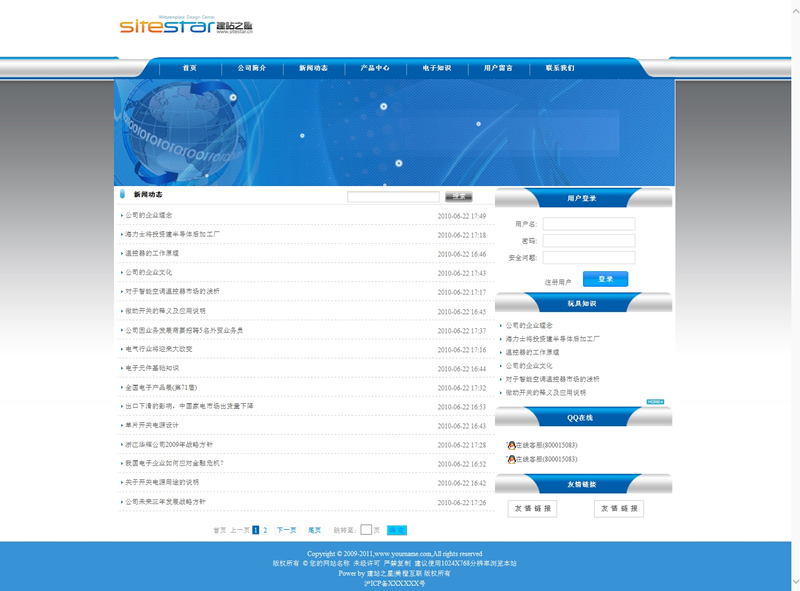Go to 公司简介 in the navigation bar

click(x=252, y=68)
